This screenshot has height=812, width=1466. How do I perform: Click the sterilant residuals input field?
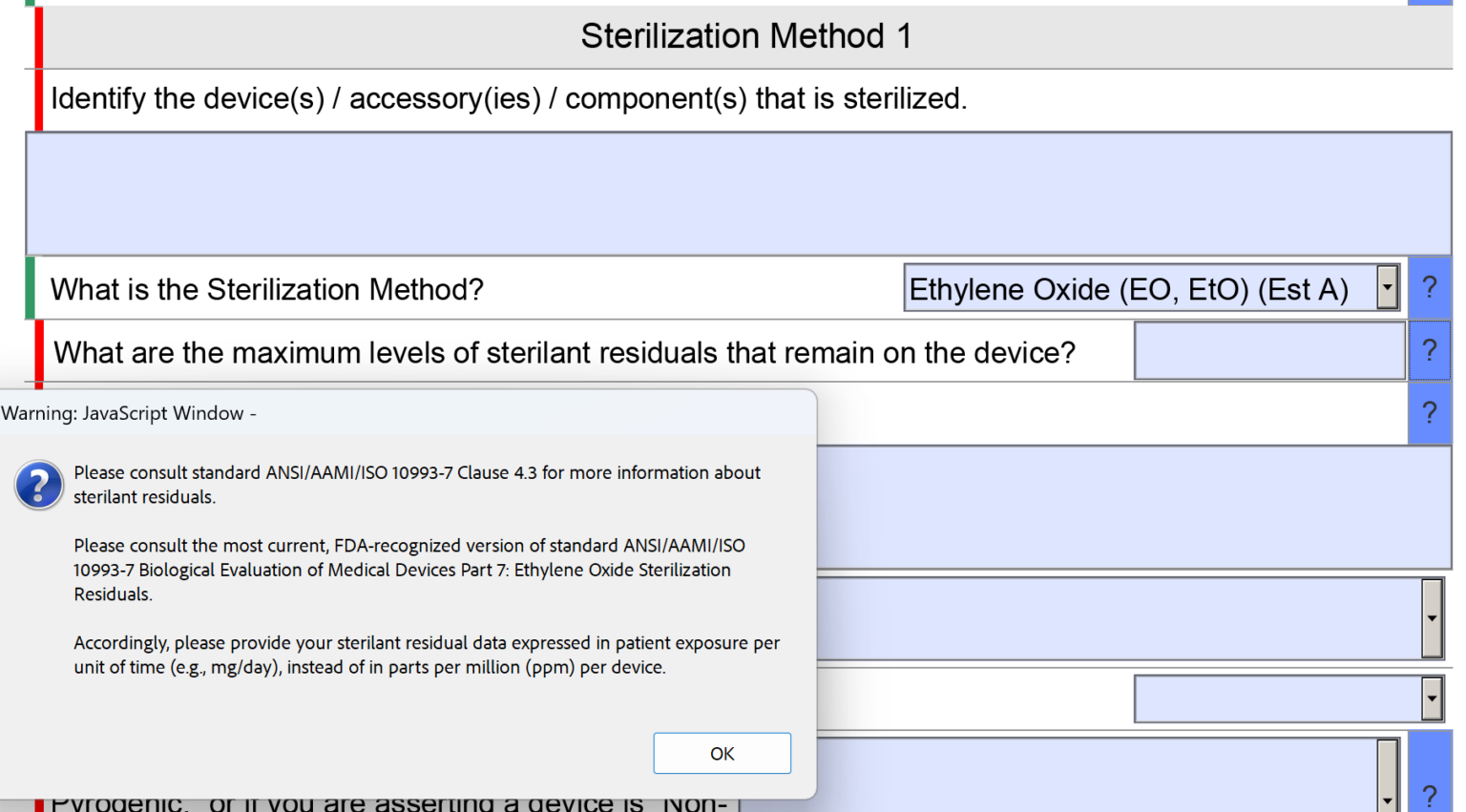1269,350
